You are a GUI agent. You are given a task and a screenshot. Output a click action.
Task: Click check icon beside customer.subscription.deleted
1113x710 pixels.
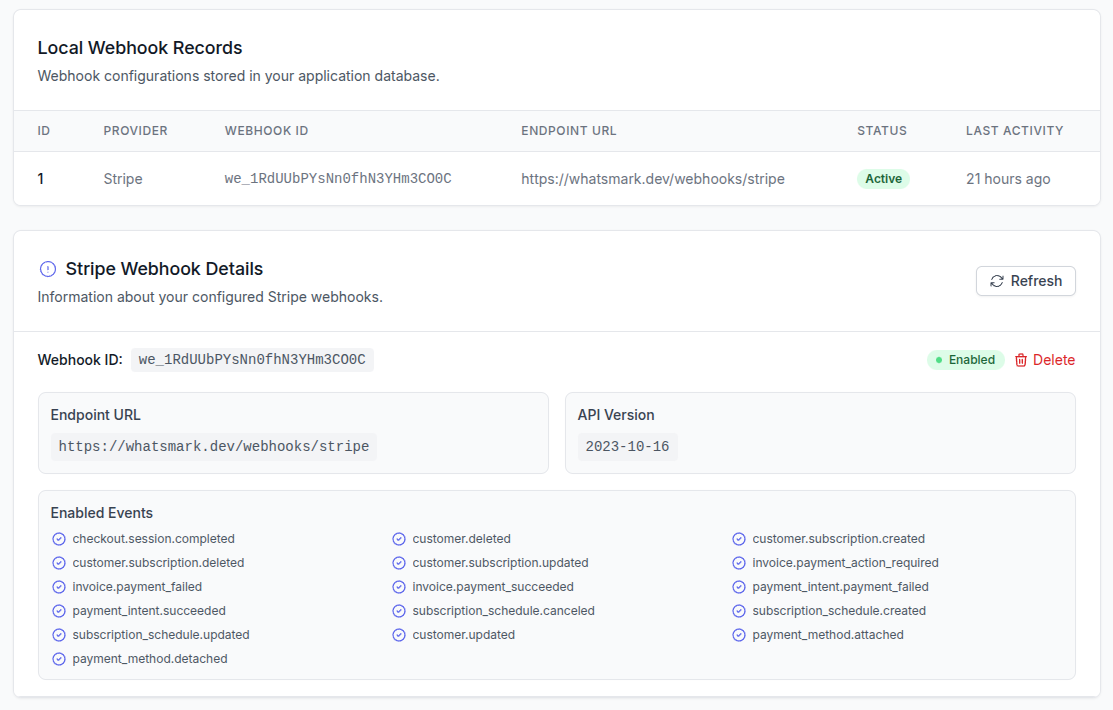coord(59,563)
